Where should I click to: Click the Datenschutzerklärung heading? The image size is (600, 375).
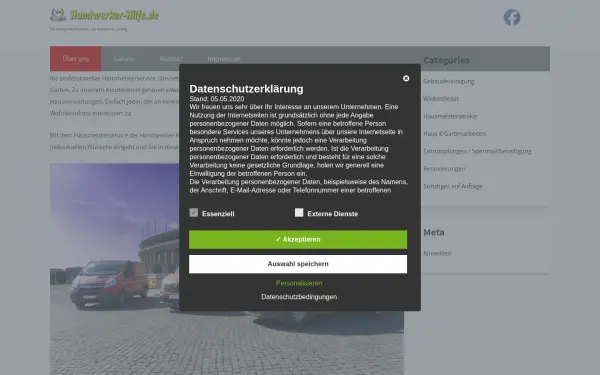246,89
